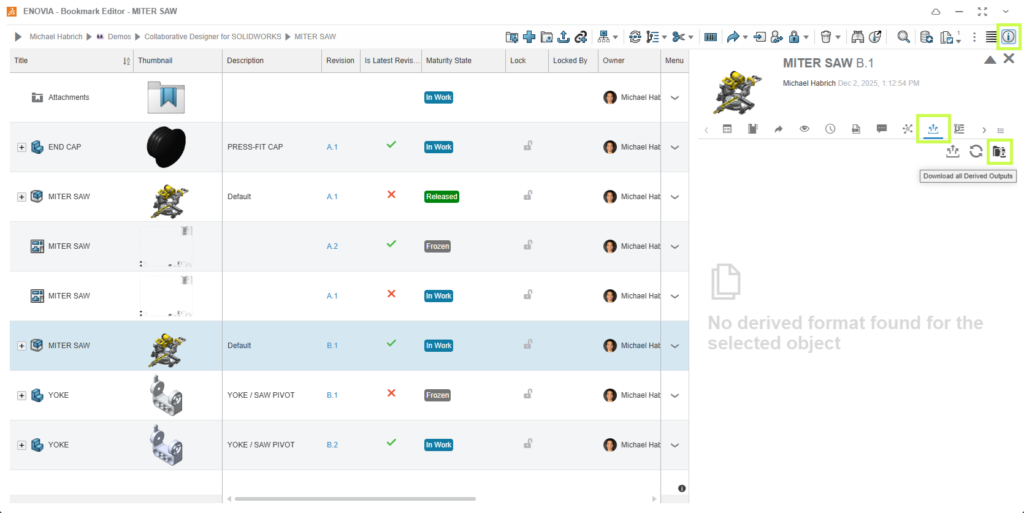Open menu chevron for Attachments row

pyautogui.click(x=675, y=98)
